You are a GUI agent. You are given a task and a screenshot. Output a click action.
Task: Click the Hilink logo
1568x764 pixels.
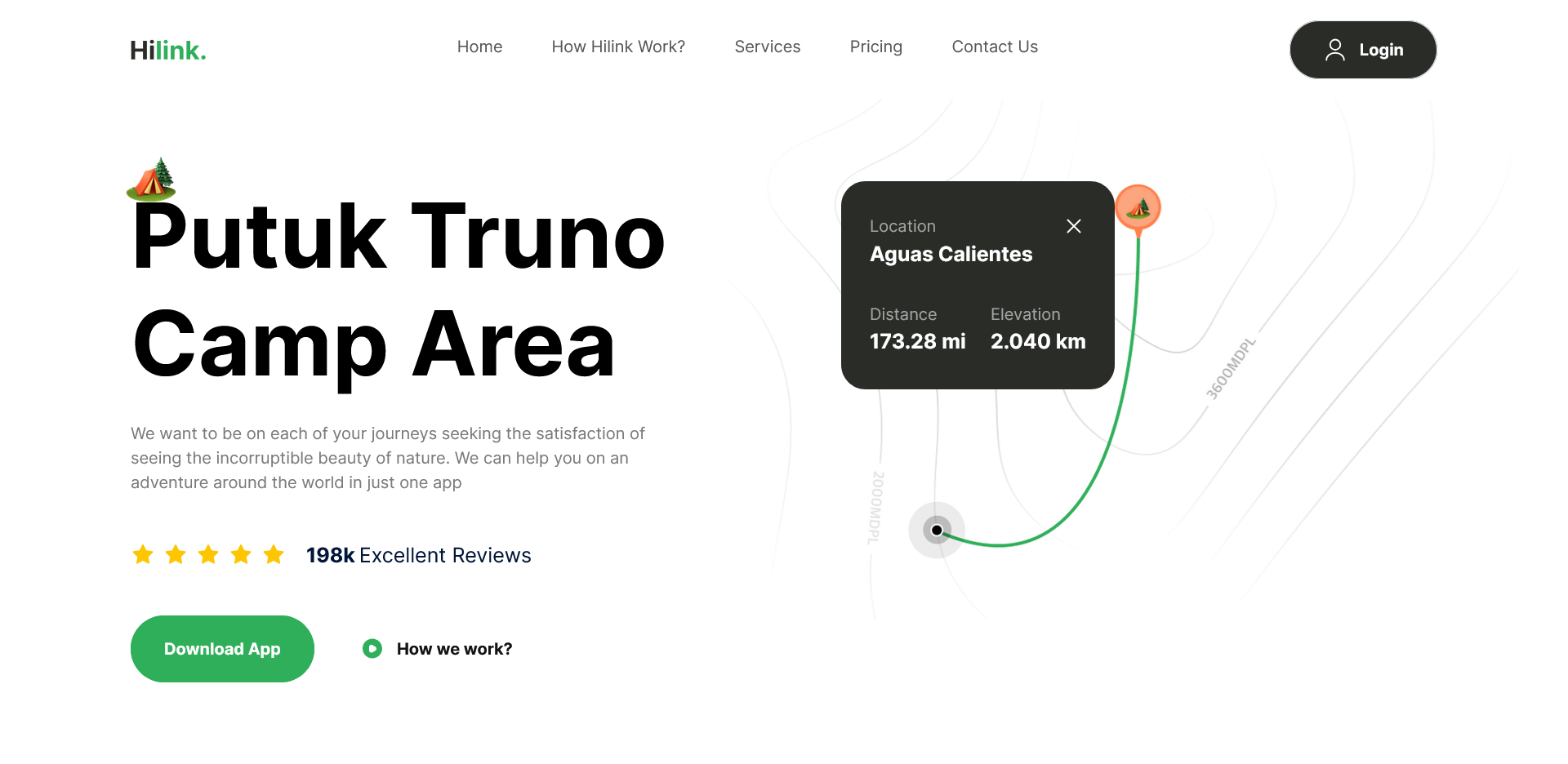pos(168,51)
